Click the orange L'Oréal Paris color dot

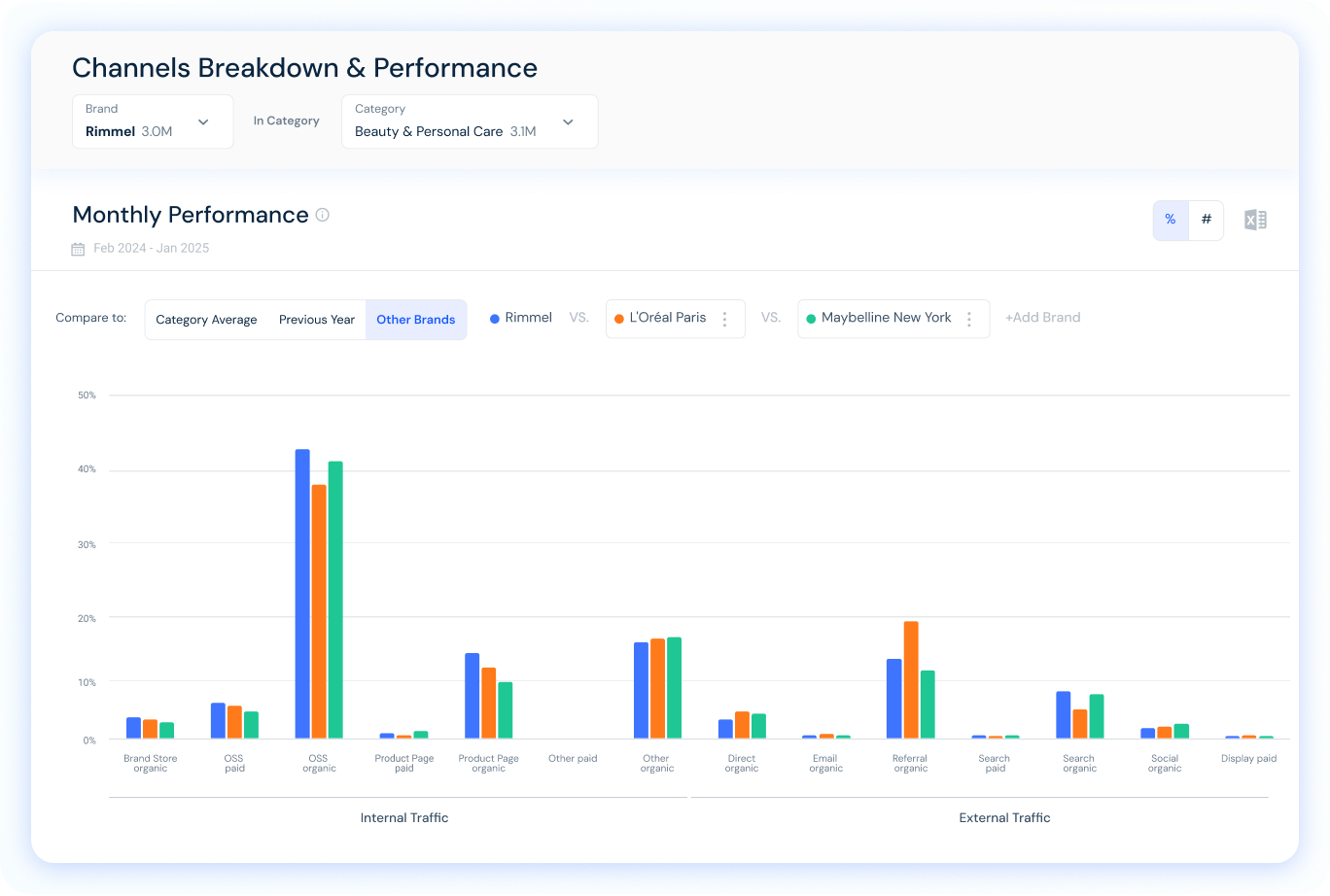pyautogui.click(x=618, y=318)
